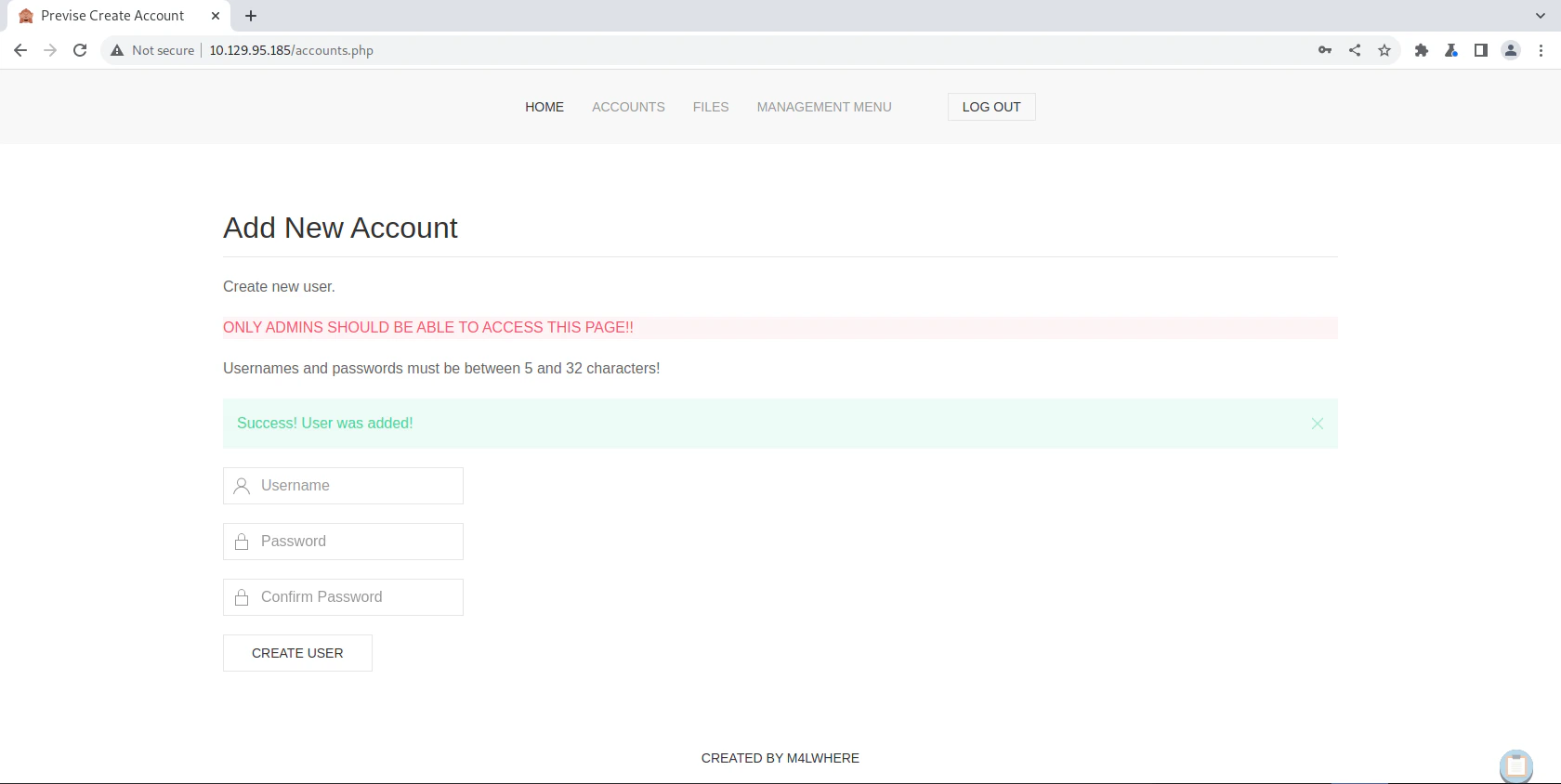Click the LOG OUT button
This screenshot has width=1561, height=784.
coord(991,107)
